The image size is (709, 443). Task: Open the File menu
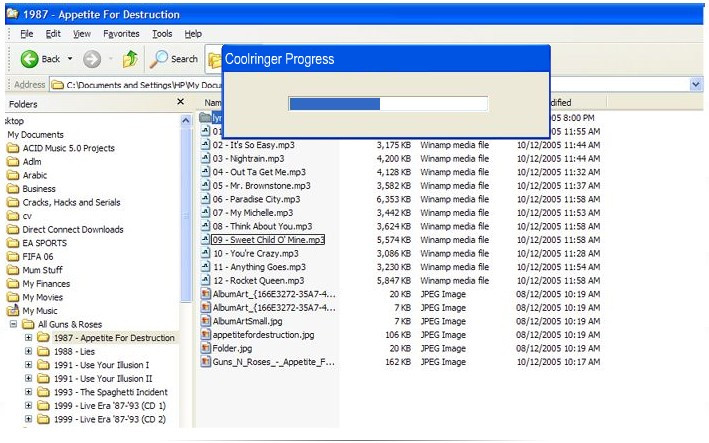[27, 34]
